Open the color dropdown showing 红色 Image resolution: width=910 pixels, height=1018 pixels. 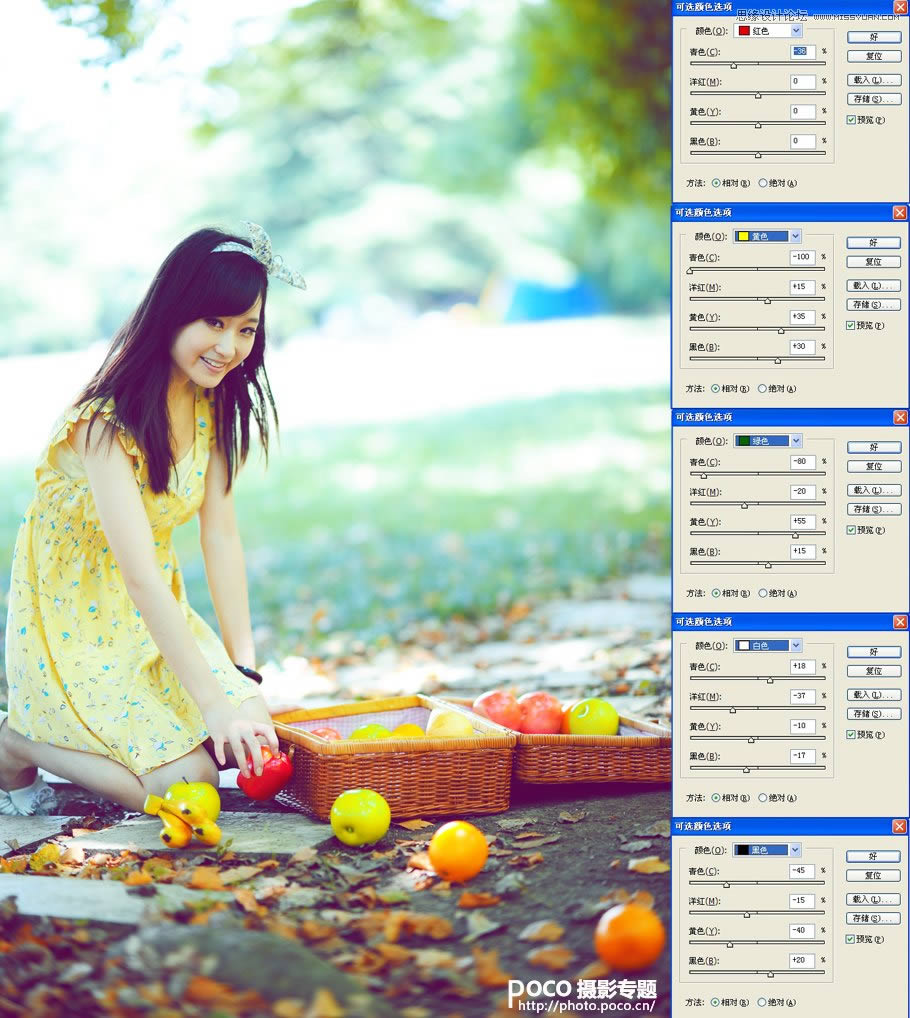point(796,31)
